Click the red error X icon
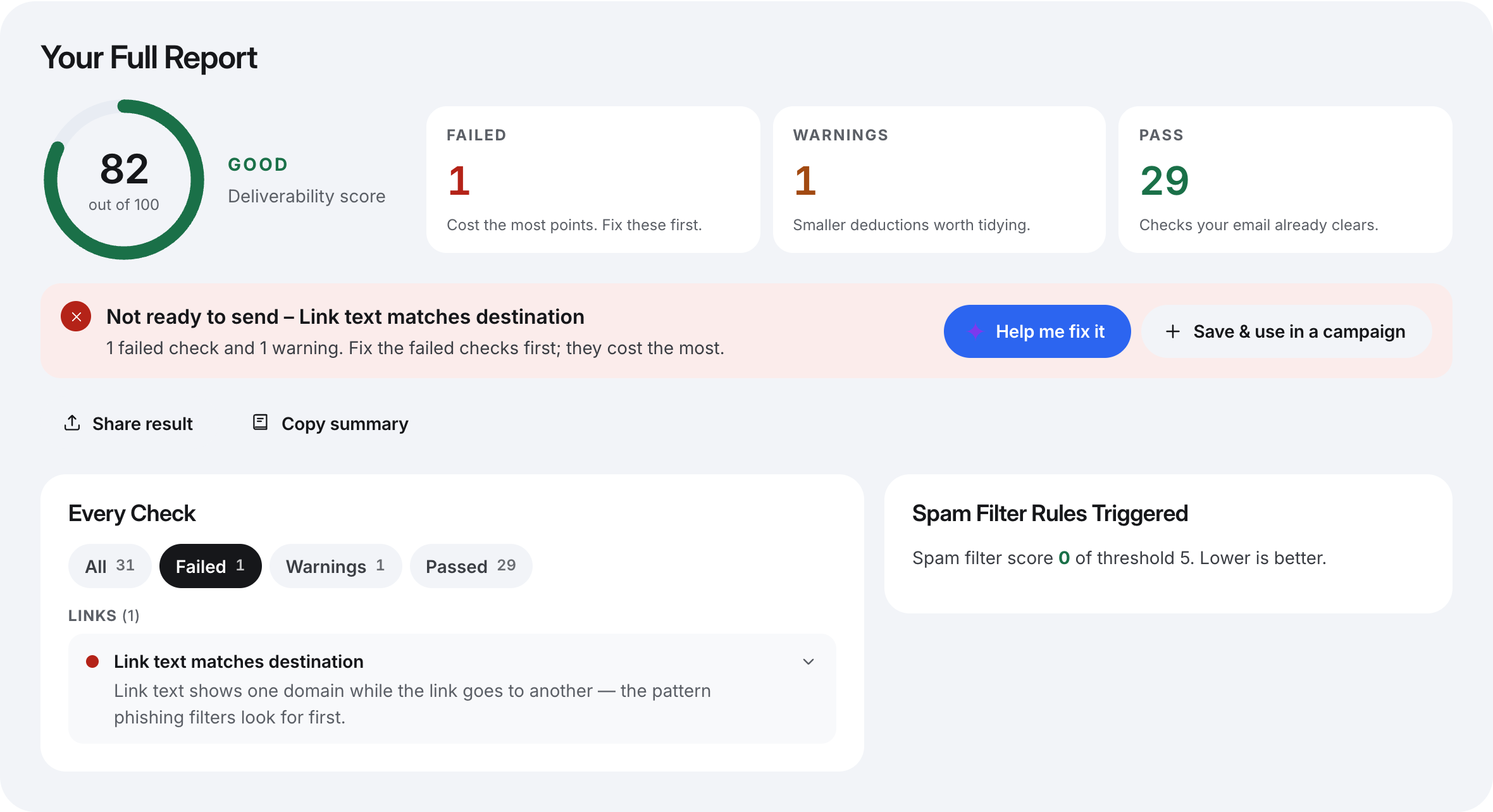The image size is (1493, 812). coord(76,316)
